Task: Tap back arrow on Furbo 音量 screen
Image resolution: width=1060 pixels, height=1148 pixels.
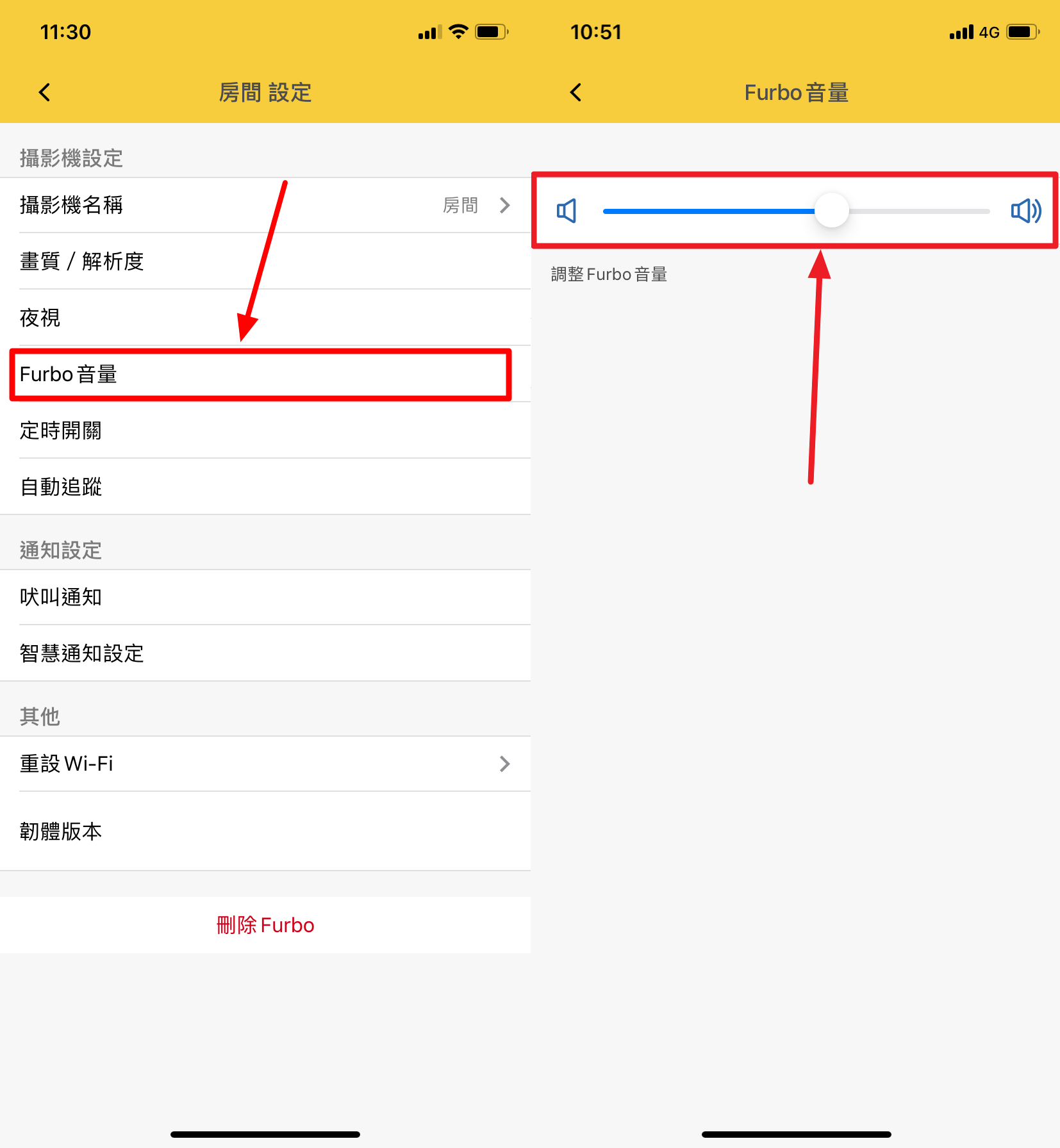Action: point(576,92)
